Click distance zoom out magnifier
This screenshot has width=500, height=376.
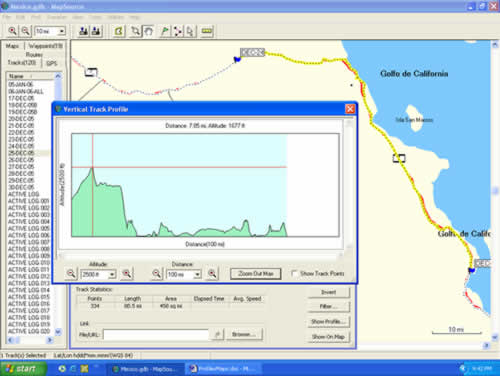[156, 274]
